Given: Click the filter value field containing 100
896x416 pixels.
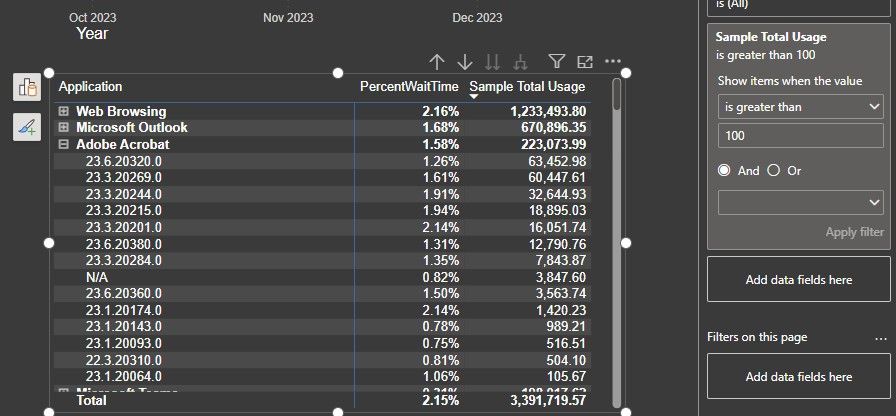Looking at the screenshot, I should click(x=801, y=136).
